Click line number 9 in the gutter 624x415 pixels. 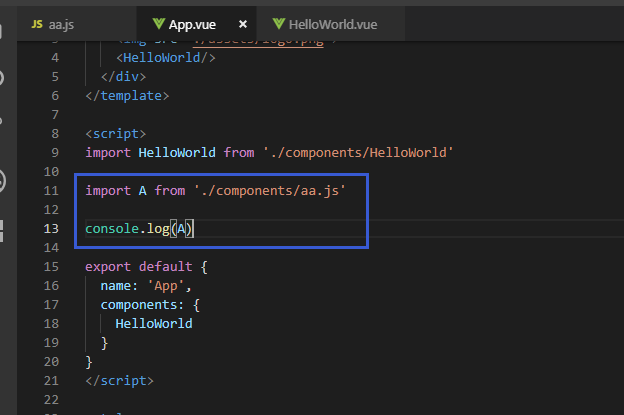point(55,153)
